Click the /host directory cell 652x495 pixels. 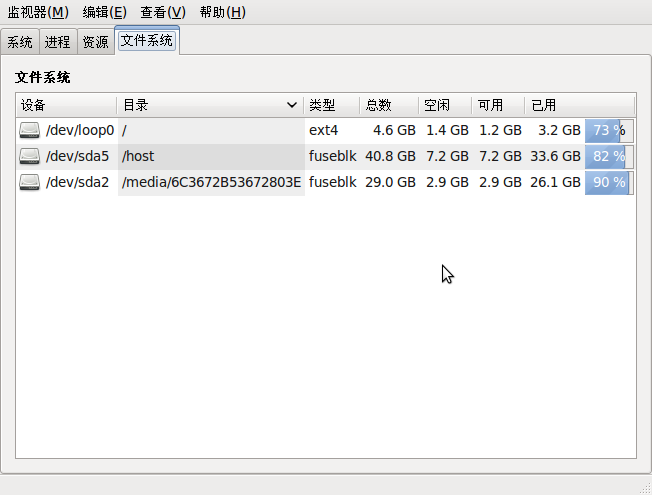[211, 156]
